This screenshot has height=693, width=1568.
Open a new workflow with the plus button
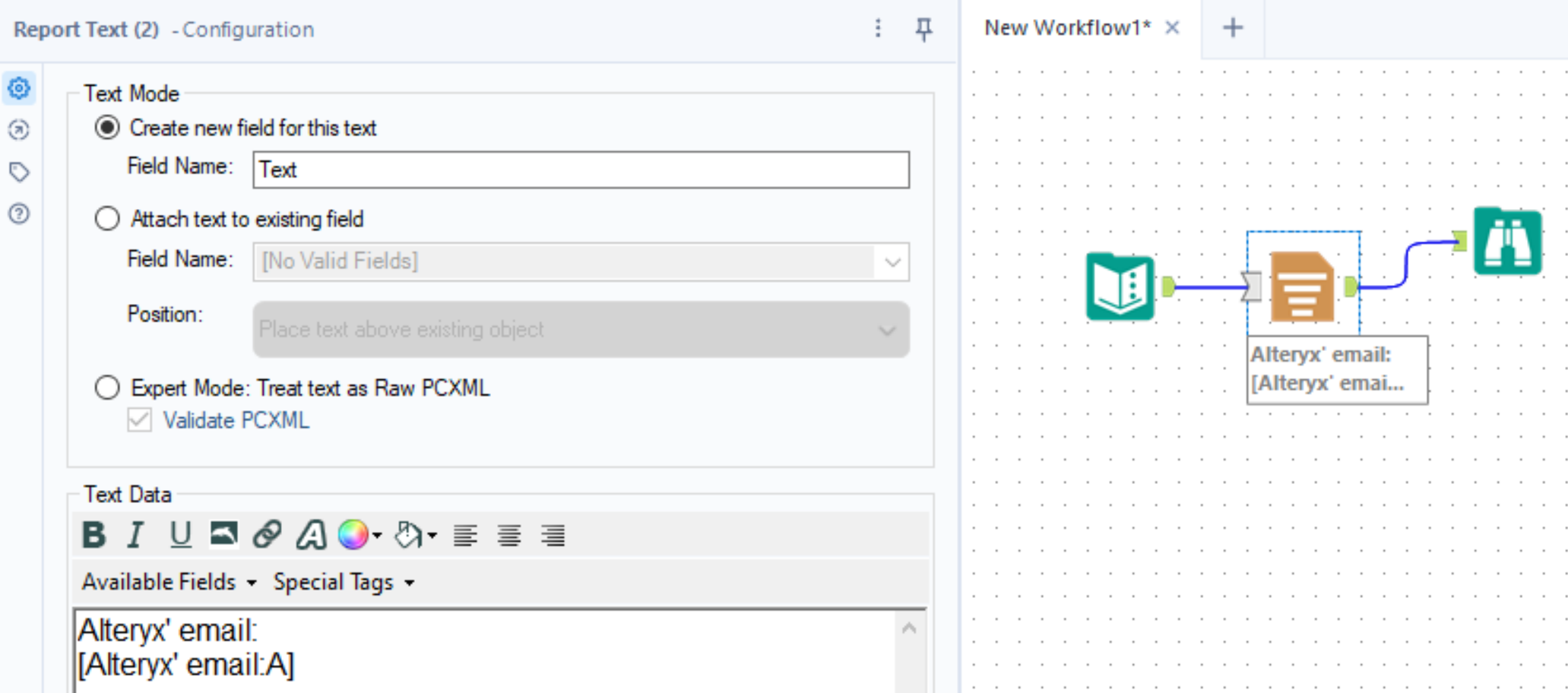1232,27
